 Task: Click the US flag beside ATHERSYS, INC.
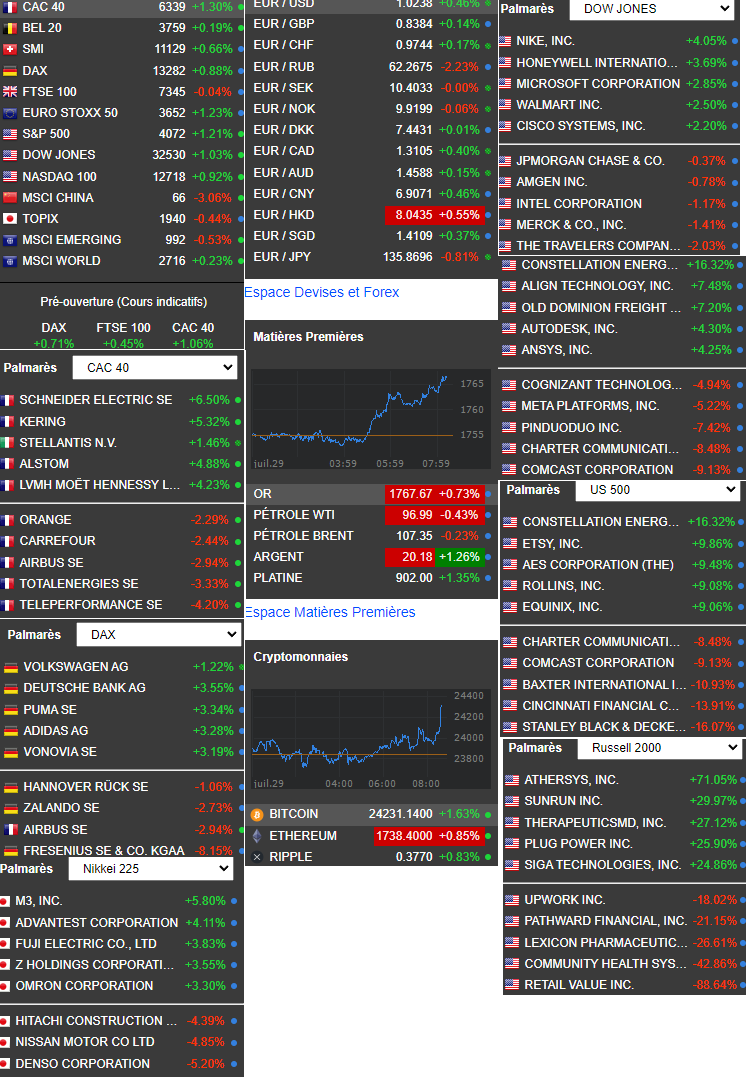click(512, 780)
